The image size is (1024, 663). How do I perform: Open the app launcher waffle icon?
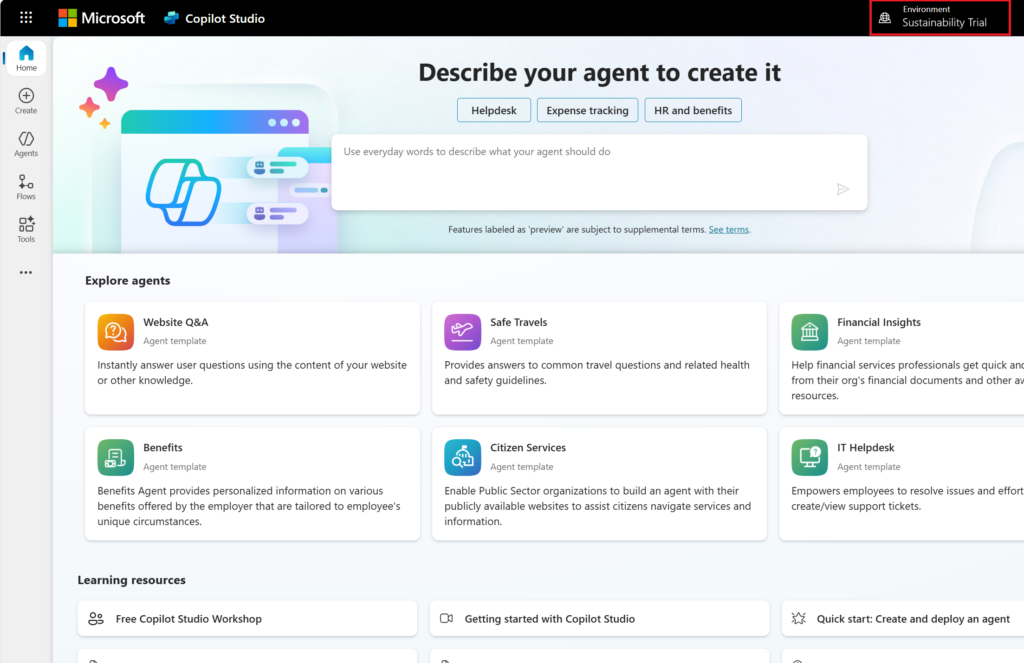[x=26, y=18]
